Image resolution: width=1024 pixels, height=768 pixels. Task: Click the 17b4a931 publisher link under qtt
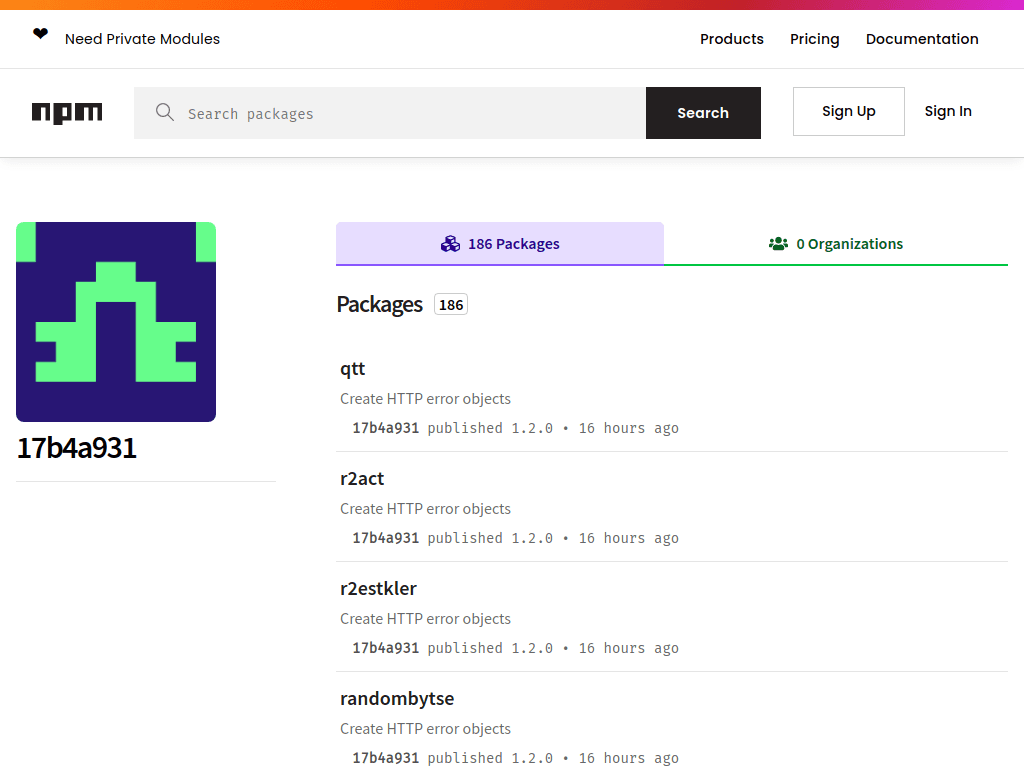click(x=385, y=427)
